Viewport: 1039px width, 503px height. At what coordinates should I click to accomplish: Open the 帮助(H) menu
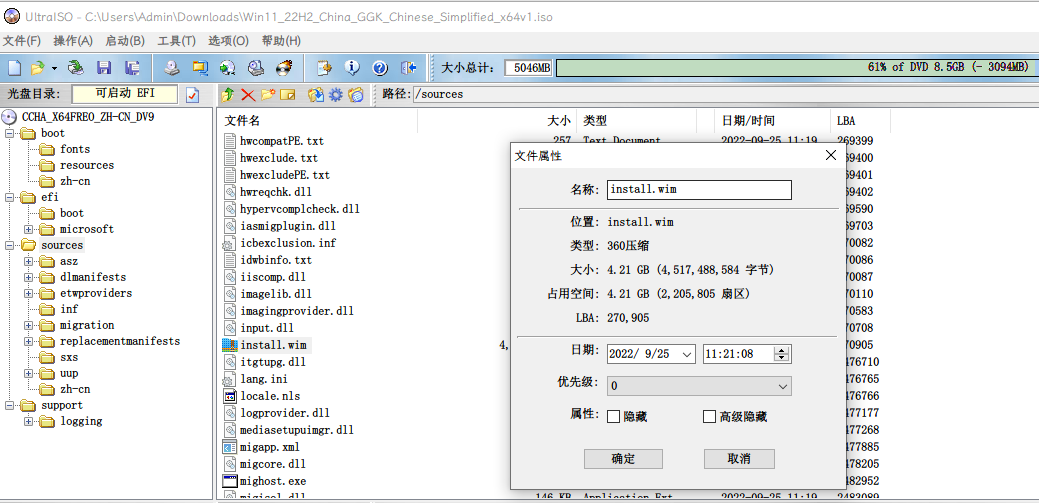[x=281, y=41]
